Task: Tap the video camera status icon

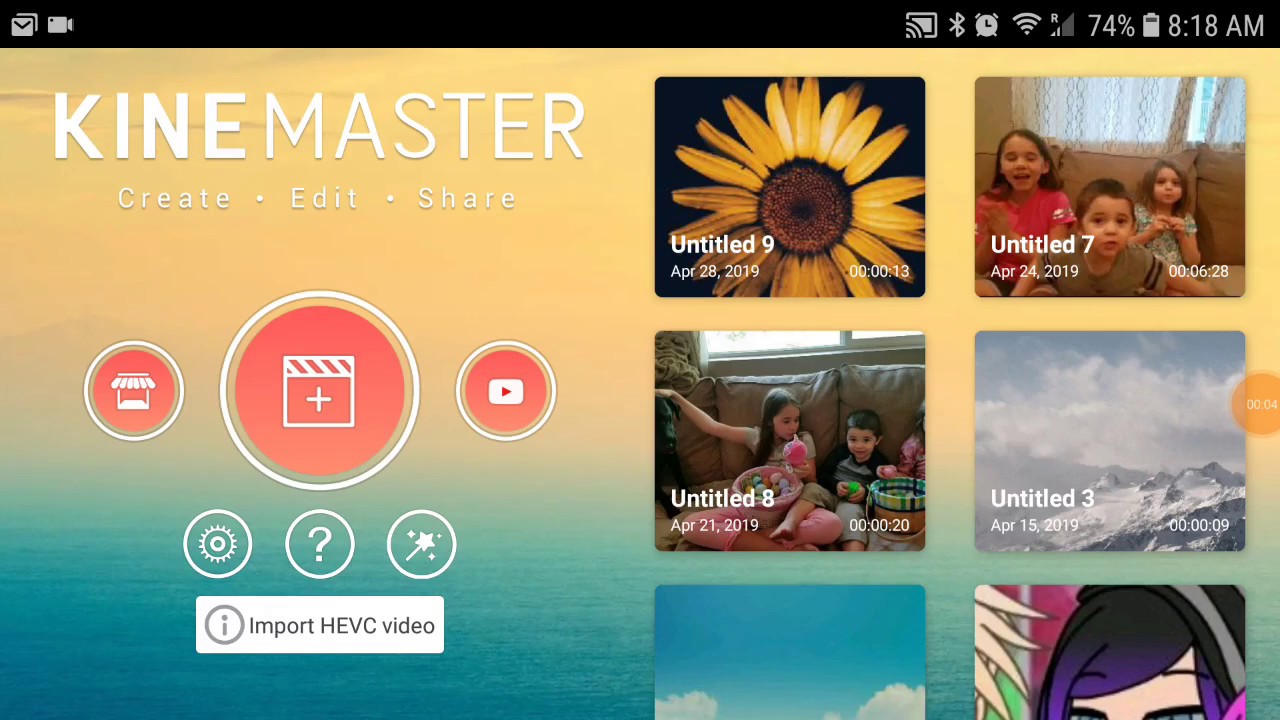Action: tap(61, 25)
